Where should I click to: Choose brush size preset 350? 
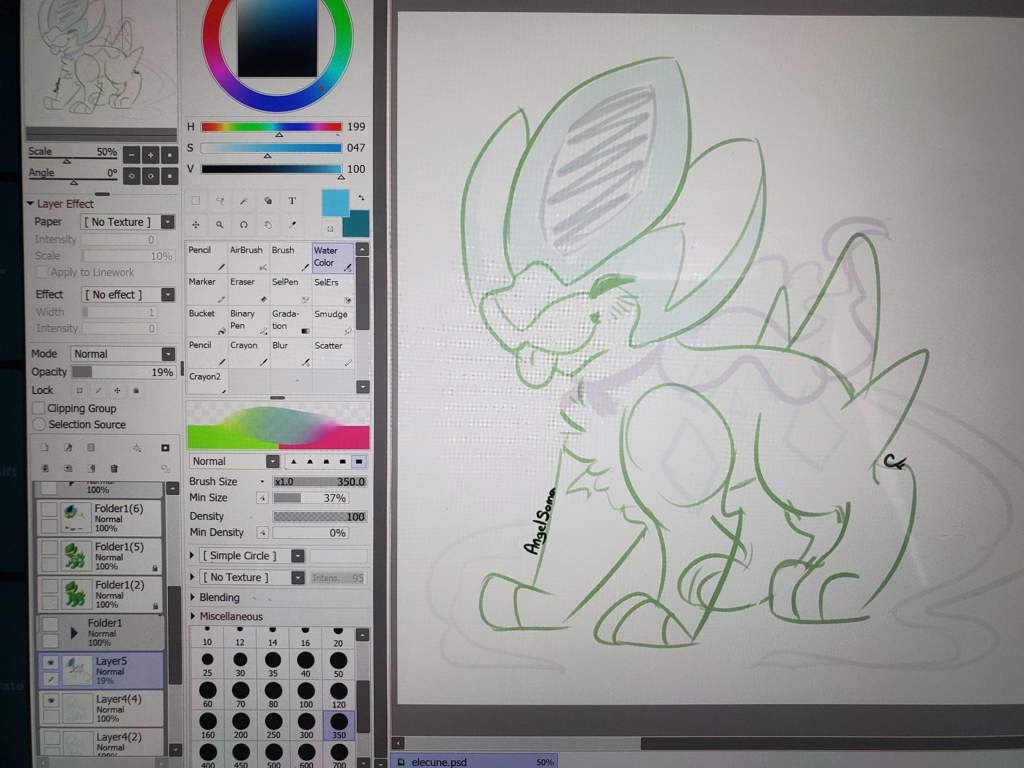(x=339, y=726)
